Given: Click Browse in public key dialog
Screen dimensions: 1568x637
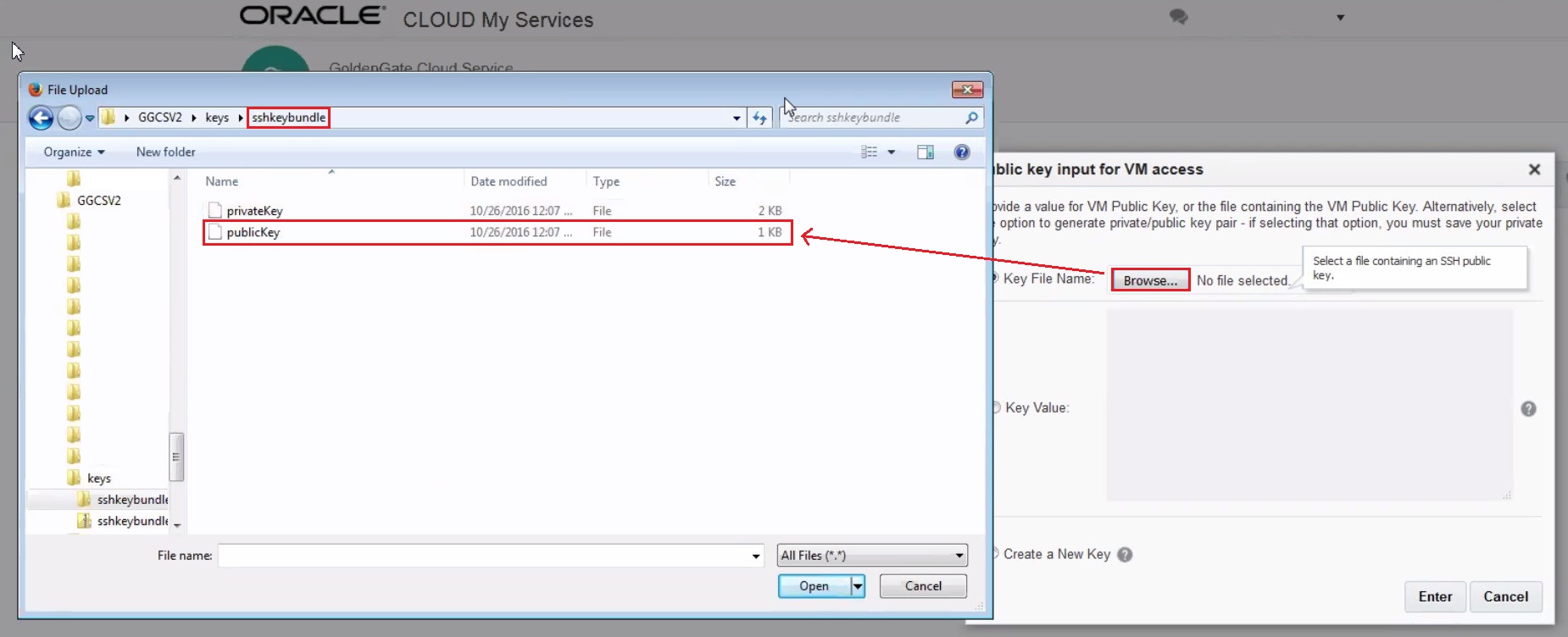Looking at the screenshot, I should click(1150, 280).
